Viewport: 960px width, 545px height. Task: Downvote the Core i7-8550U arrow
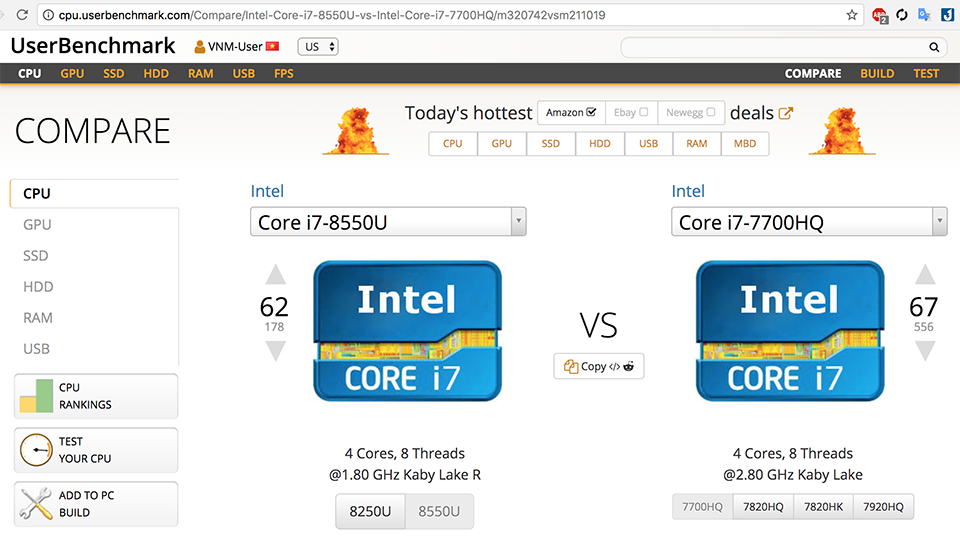coord(276,350)
